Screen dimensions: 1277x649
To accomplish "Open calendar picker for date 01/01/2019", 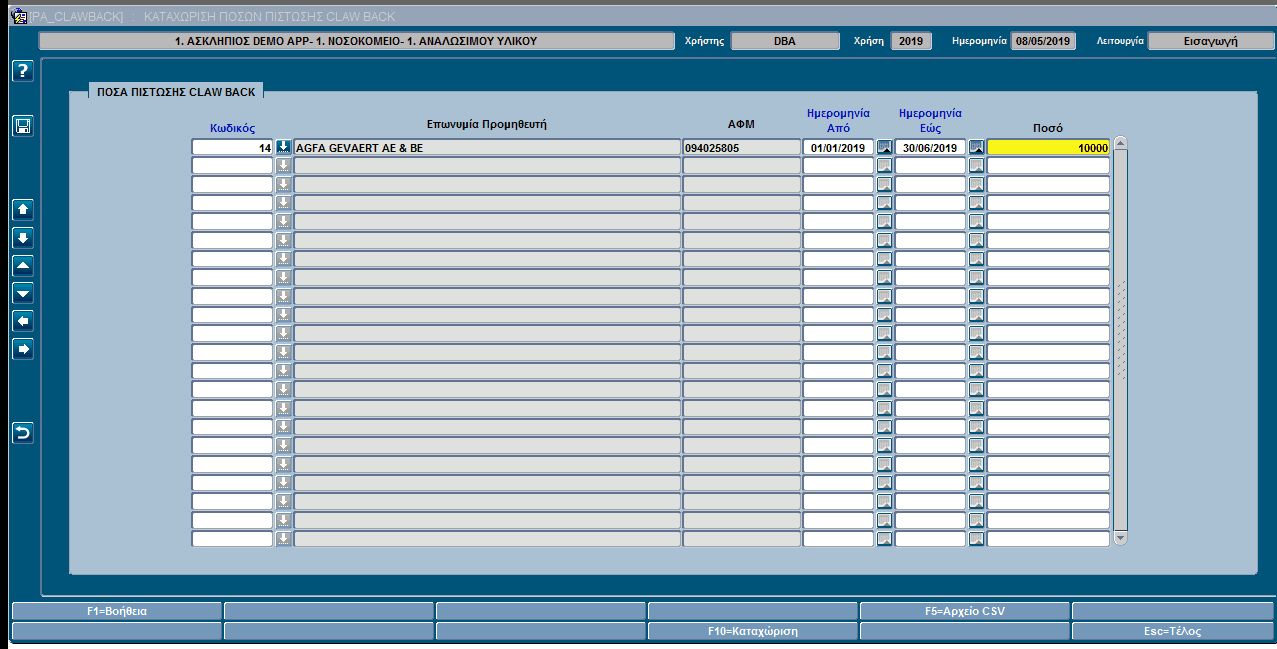I will 884,147.
